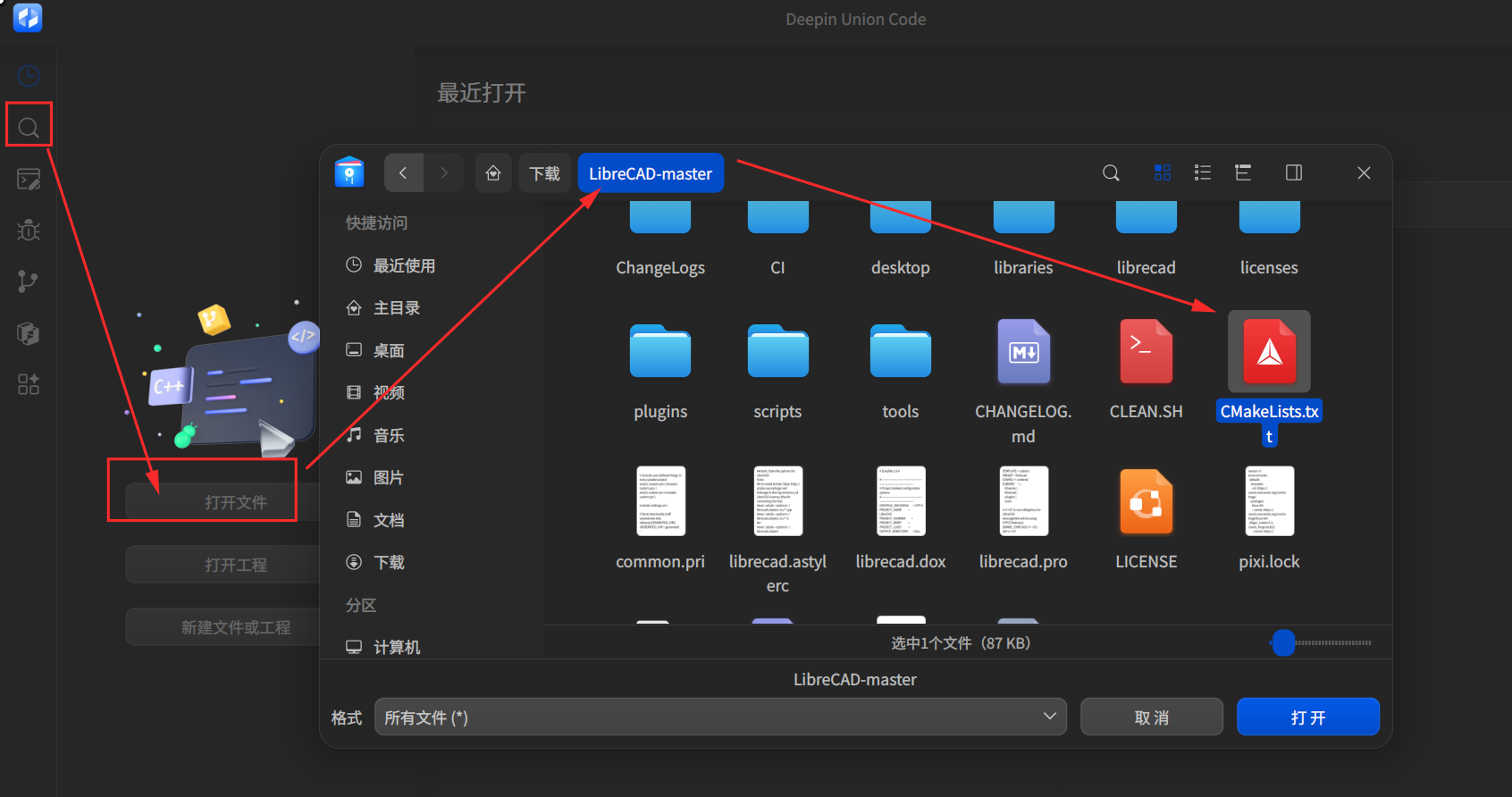Search files in the dialog

pos(1111,173)
